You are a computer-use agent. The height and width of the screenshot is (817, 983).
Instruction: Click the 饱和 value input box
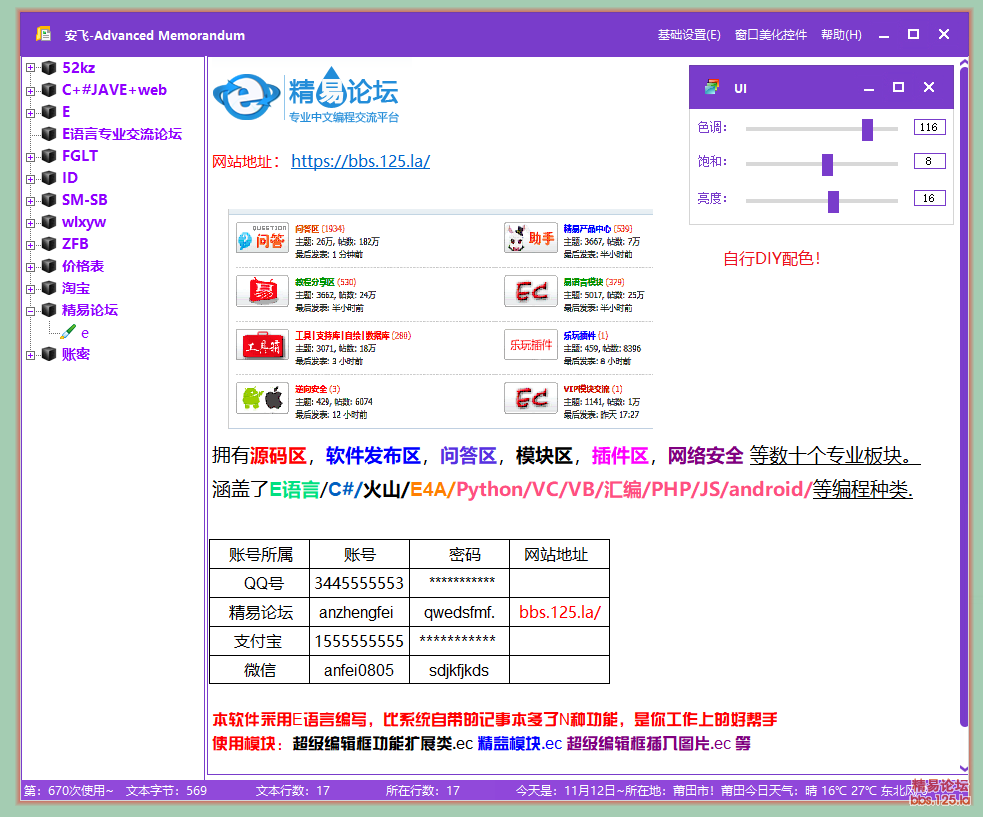928,162
